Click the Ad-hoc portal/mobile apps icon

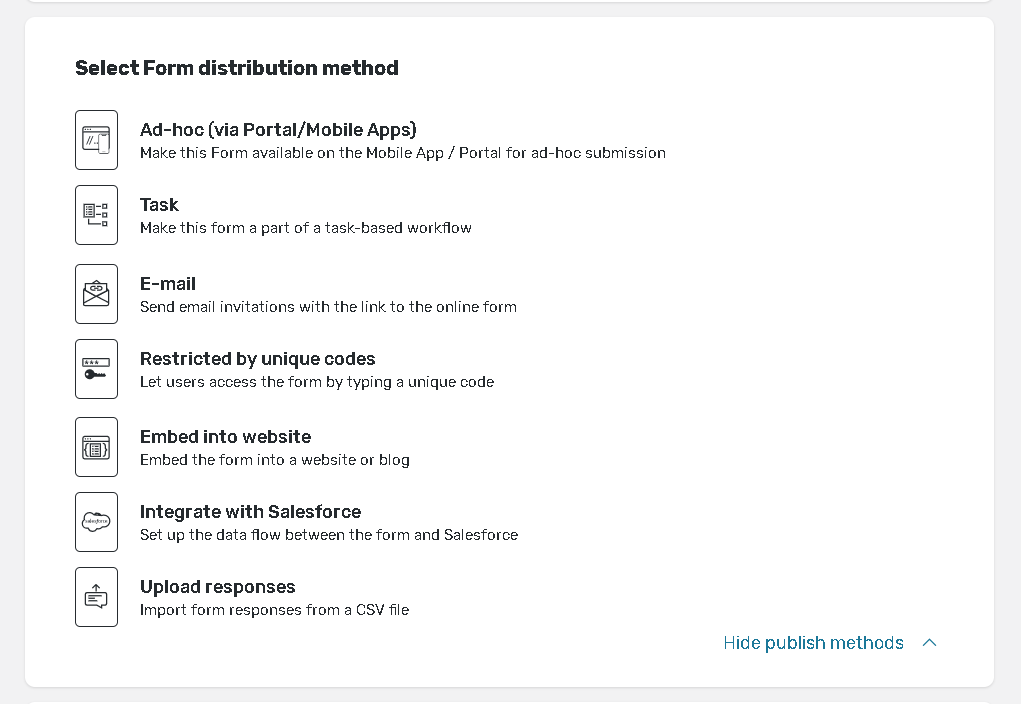tap(96, 140)
